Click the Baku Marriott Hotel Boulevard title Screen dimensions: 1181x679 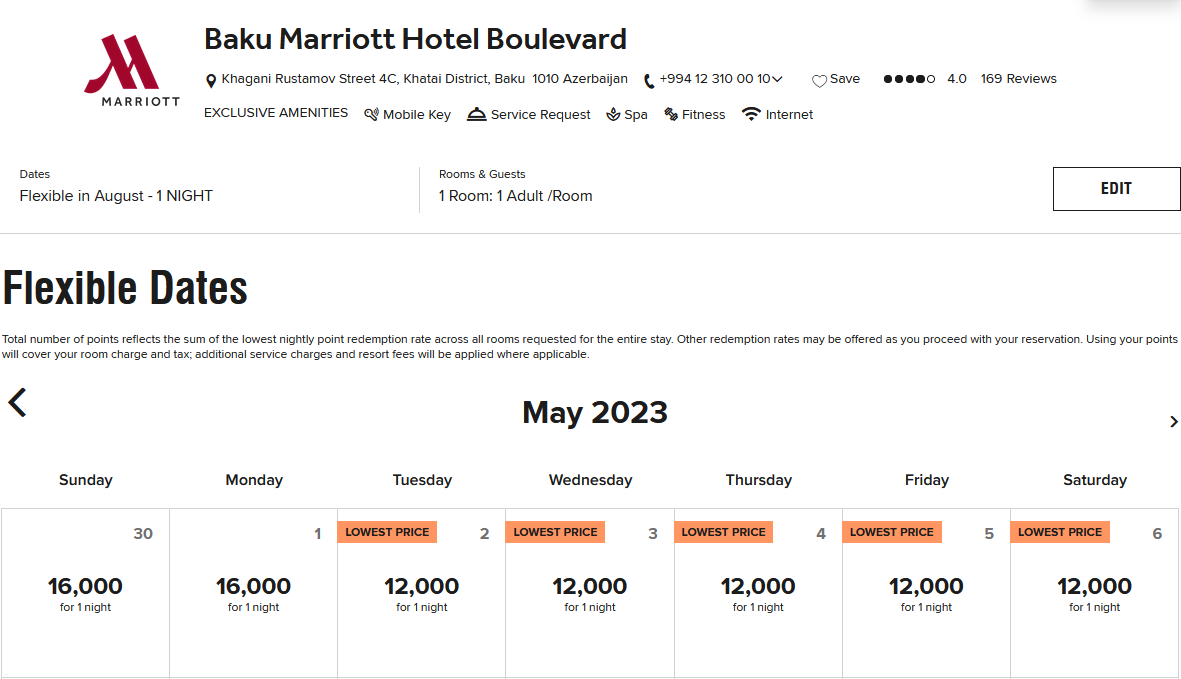414,38
